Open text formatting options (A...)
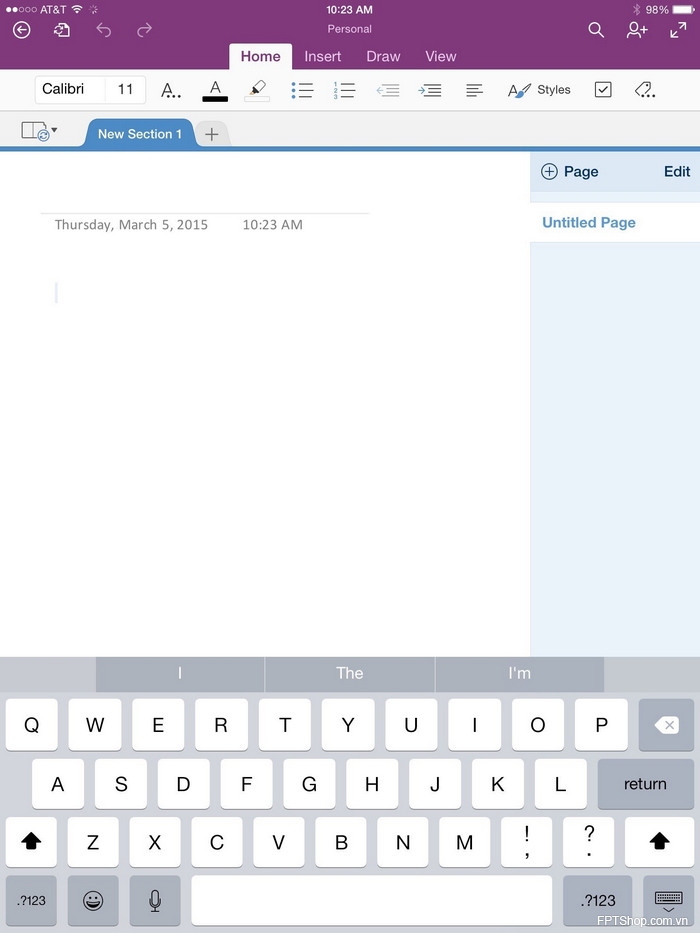 point(171,90)
